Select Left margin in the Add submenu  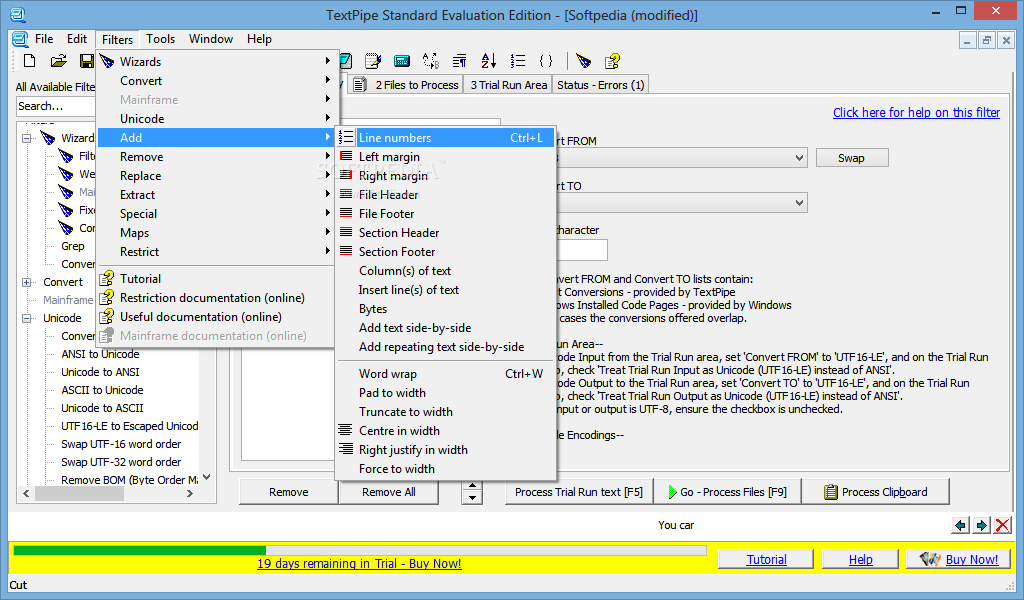(x=446, y=157)
